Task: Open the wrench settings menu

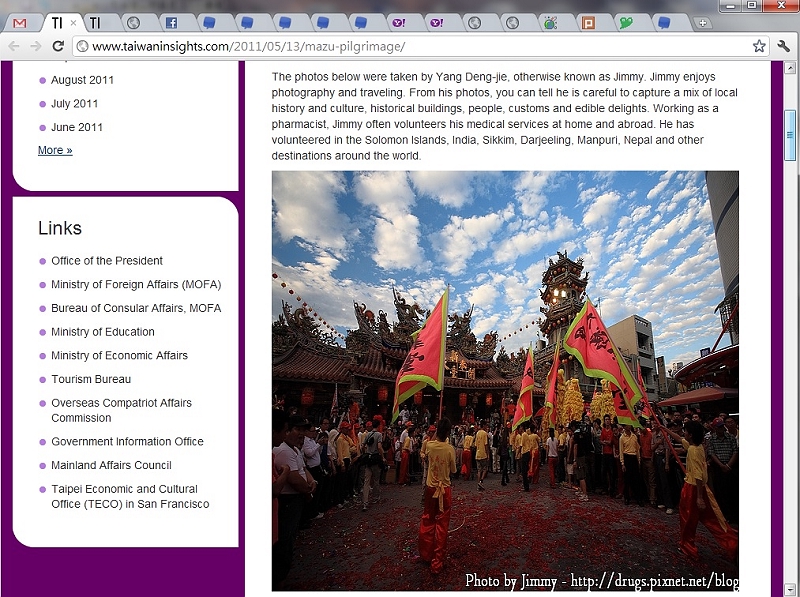Action: 784,46
